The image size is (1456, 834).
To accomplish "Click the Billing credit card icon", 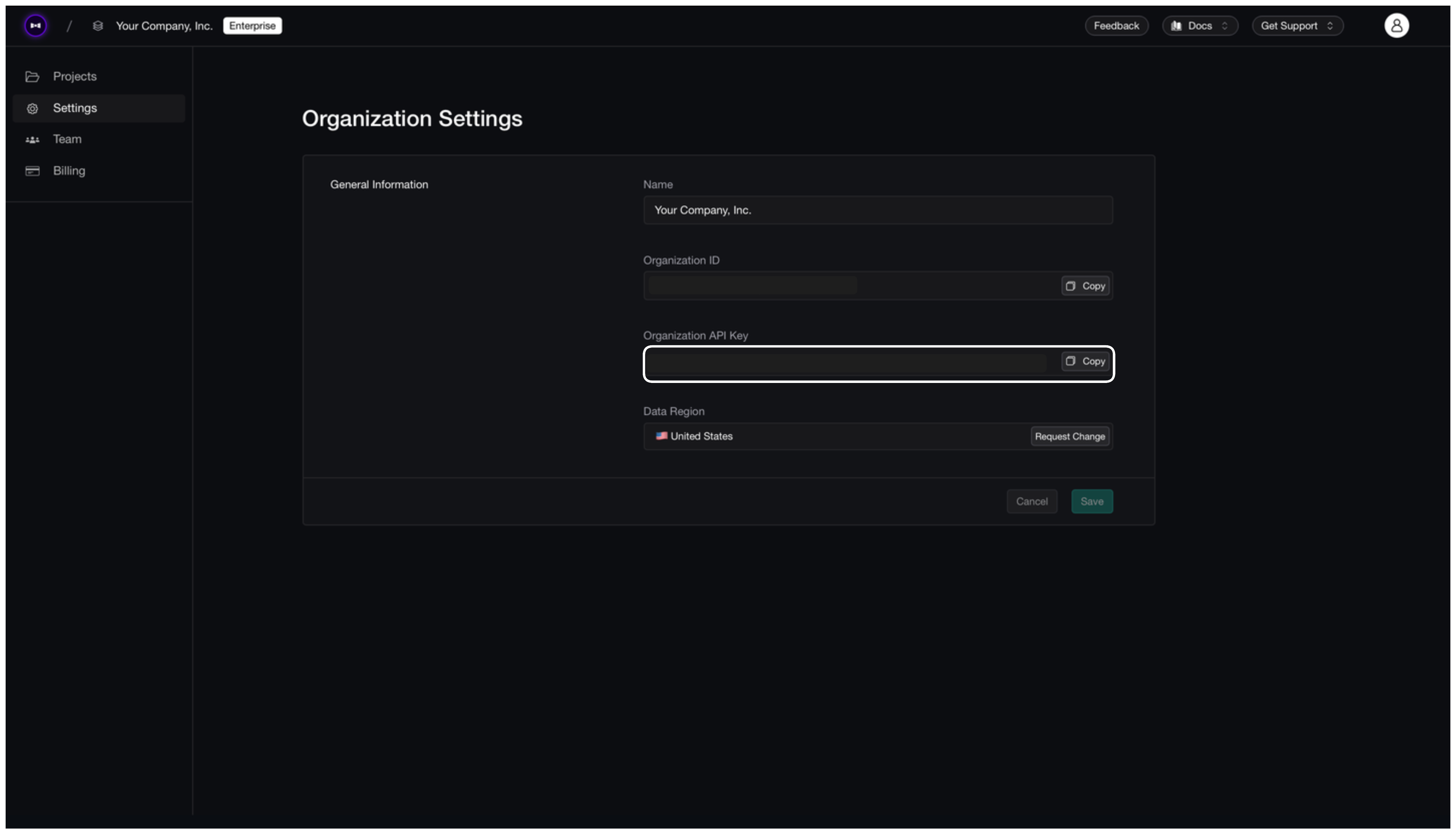I will 32,171.
